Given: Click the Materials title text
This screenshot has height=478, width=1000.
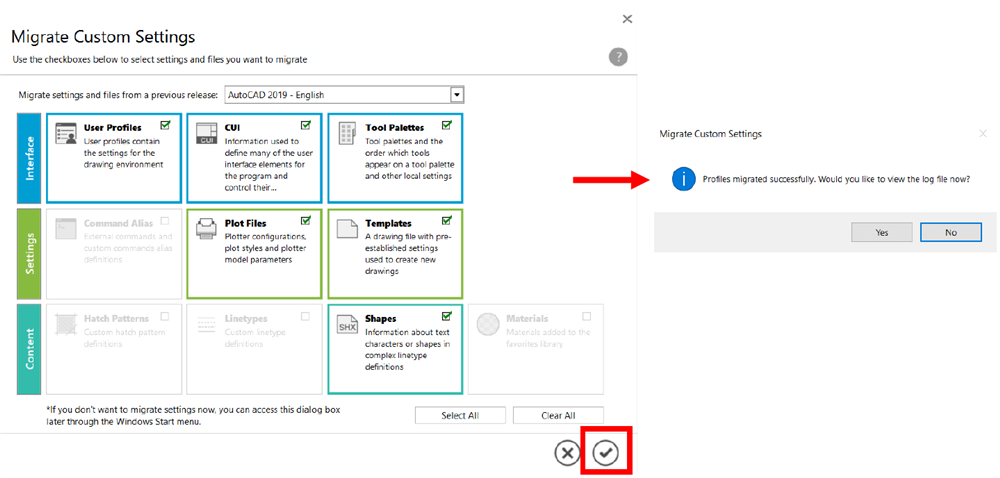Looking at the screenshot, I should 527,319.
